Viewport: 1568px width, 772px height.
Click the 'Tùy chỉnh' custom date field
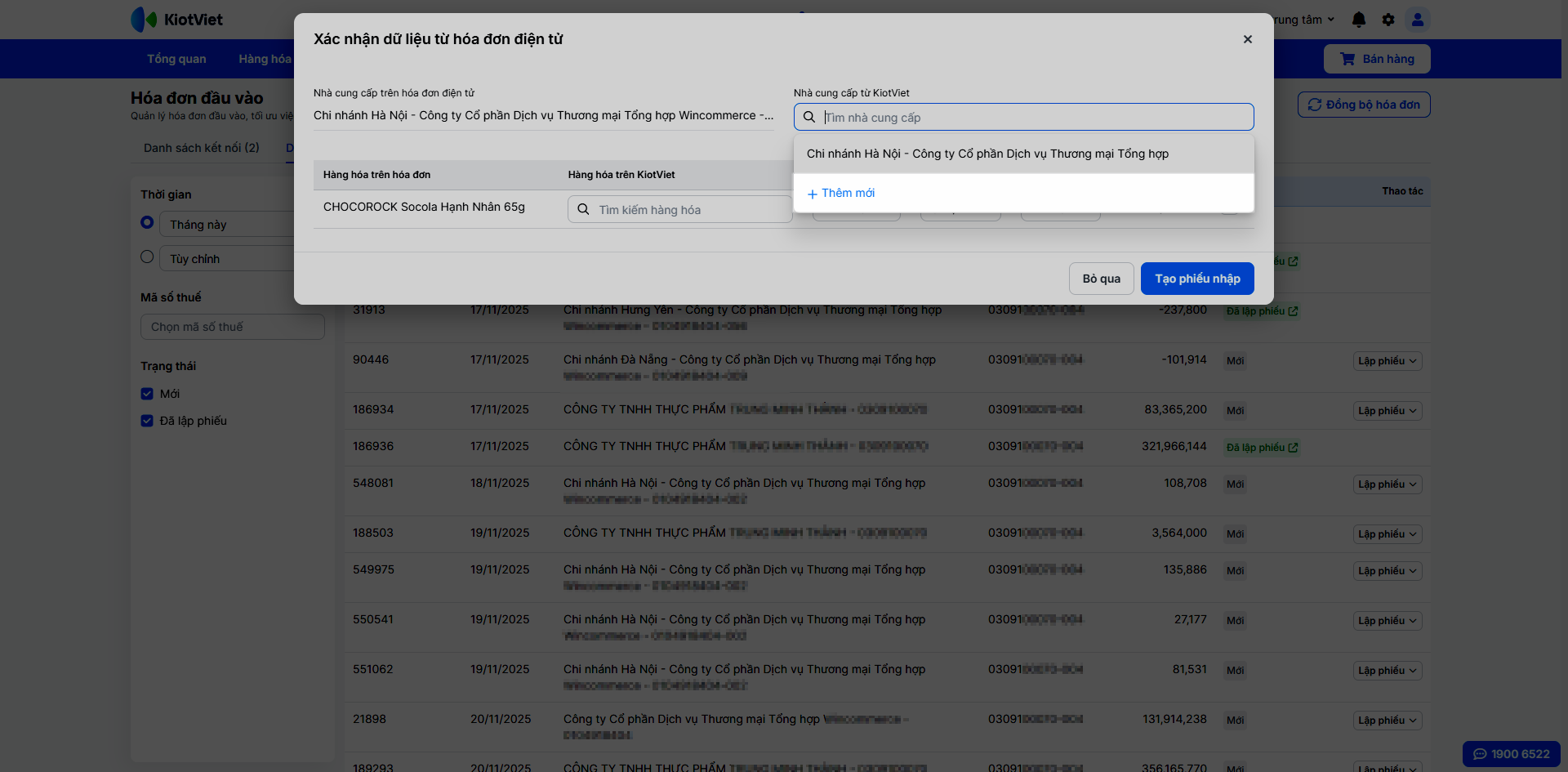229,259
